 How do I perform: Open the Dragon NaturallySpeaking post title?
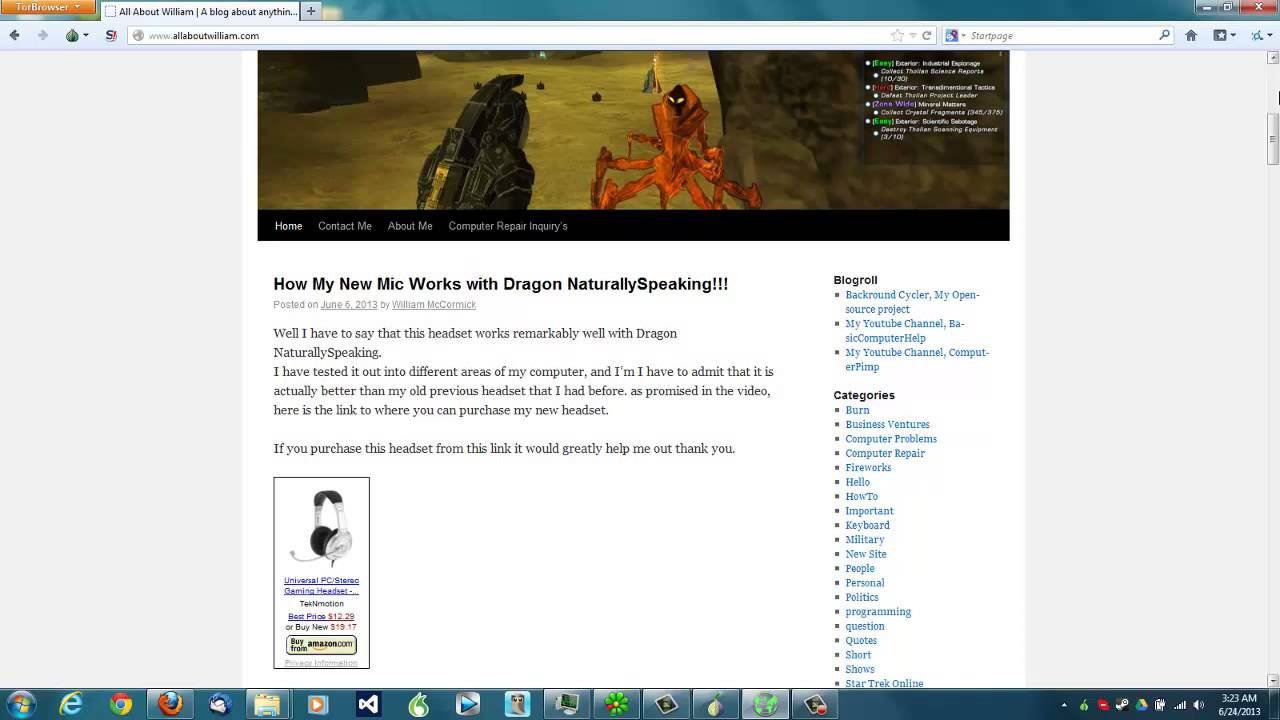501,284
